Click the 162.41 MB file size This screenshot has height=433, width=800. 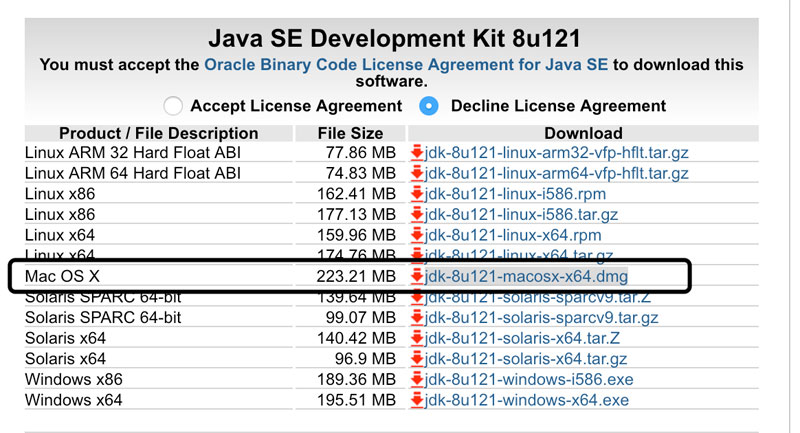point(356,194)
